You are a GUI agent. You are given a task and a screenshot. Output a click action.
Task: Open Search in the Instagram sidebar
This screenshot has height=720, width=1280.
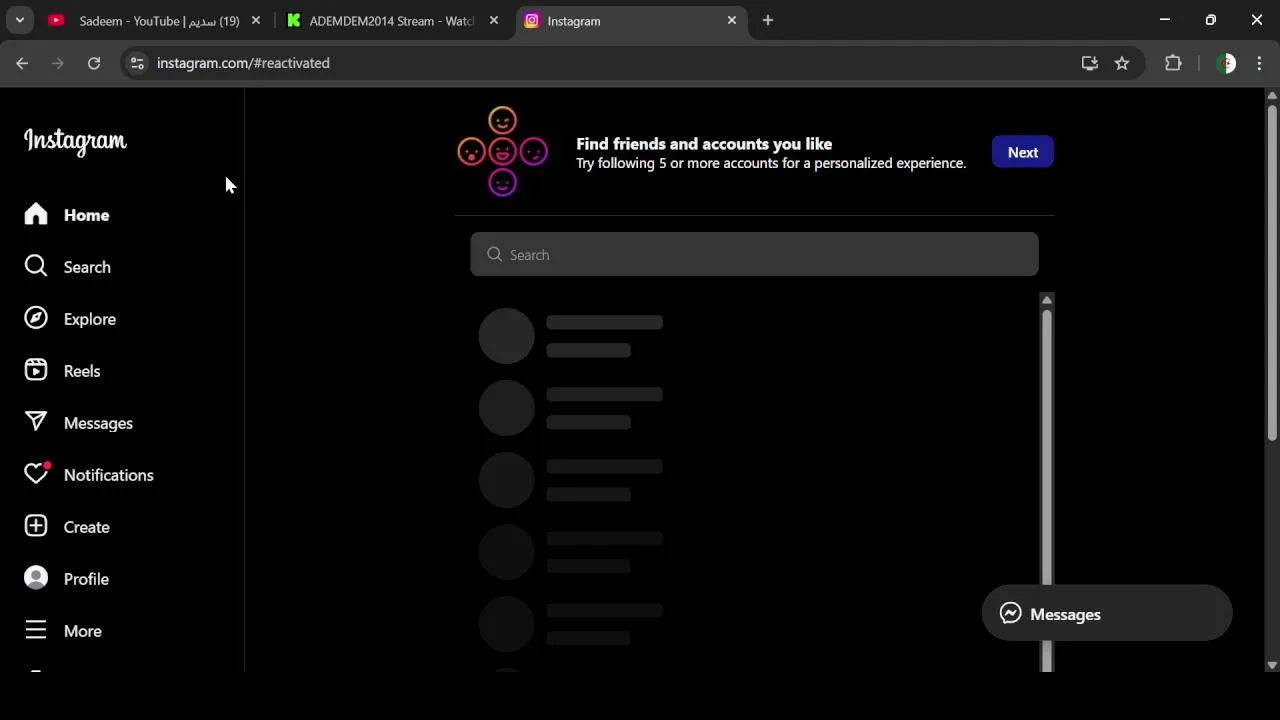(x=67, y=267)
